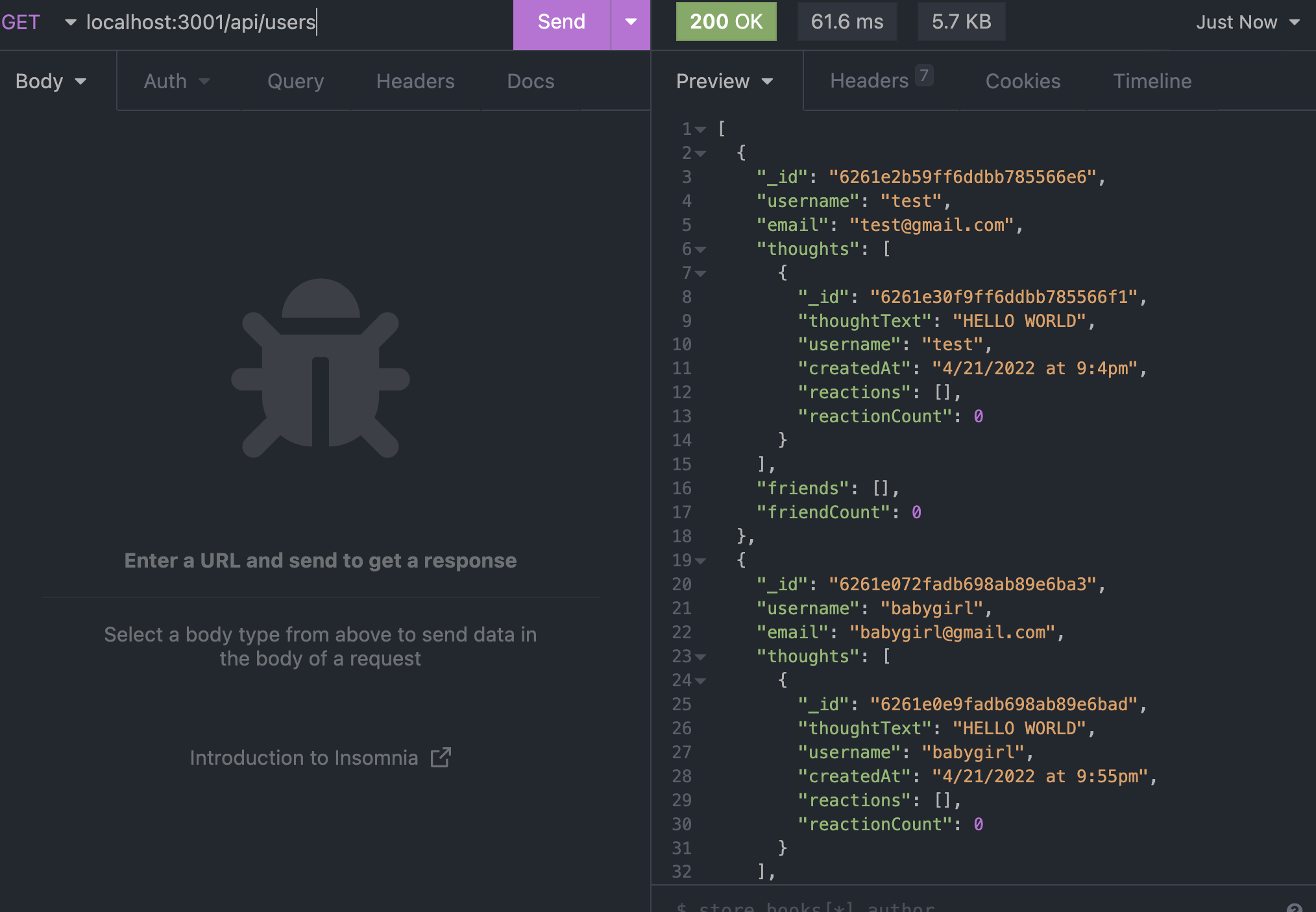Viewport: 1316px width, 912px height.
Task: Open the Just Now history dropdown
Action: [1247, 21]
